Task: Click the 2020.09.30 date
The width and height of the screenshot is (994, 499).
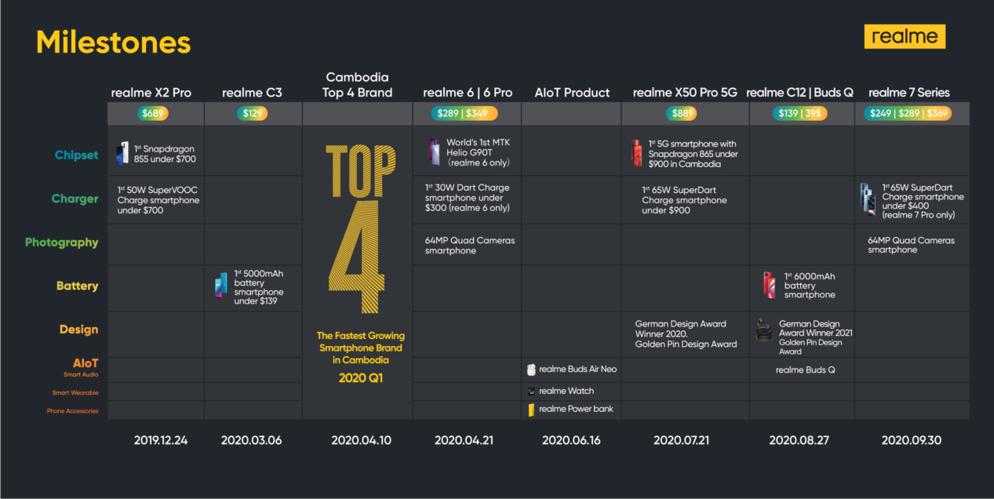Action: [911, 440]
